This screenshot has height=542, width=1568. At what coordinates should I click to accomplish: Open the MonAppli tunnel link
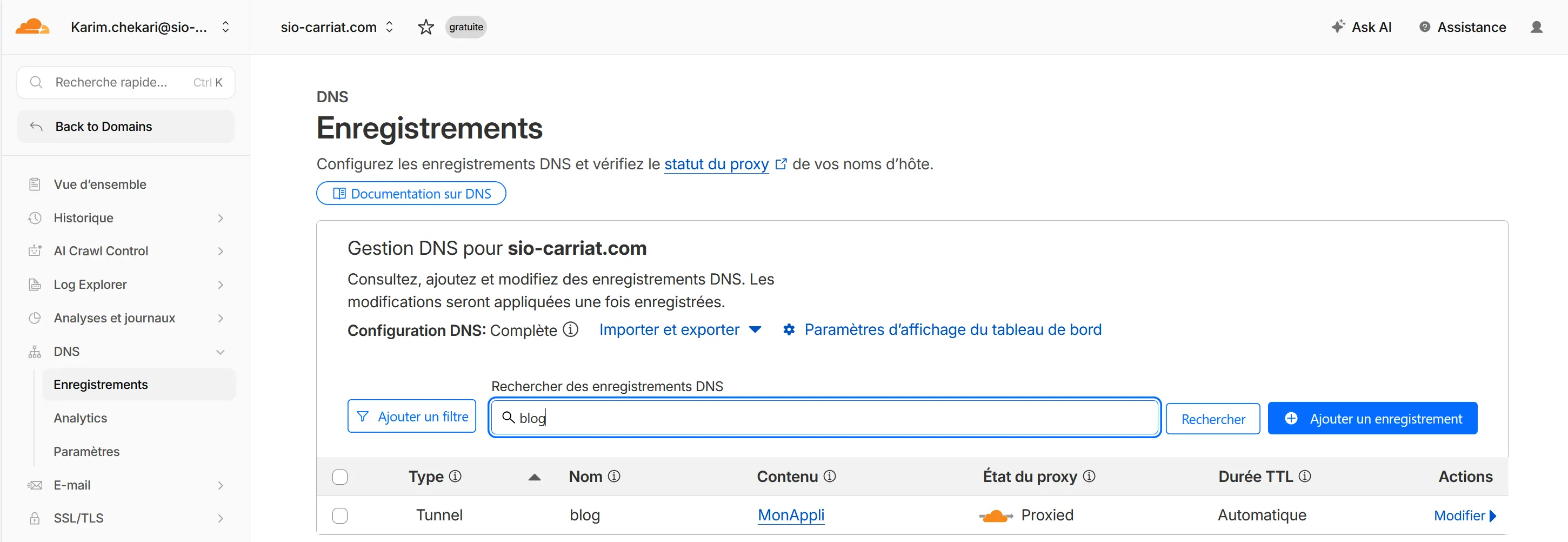pos(790,515)
